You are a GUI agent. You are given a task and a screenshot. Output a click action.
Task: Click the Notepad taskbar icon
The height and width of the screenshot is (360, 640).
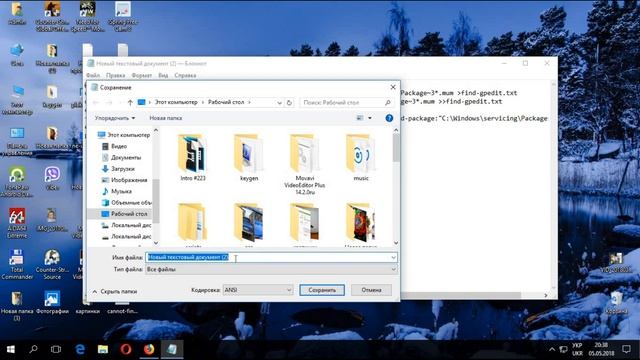coord(172,349)
